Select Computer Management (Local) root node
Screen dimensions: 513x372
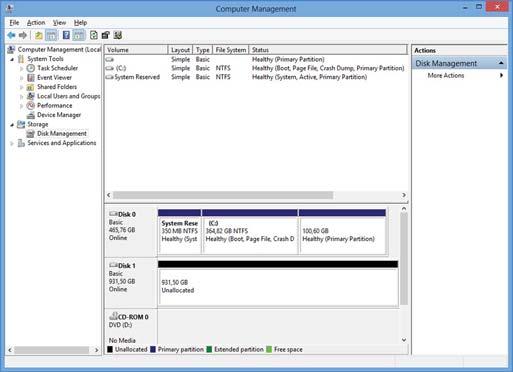pos(54,49)
